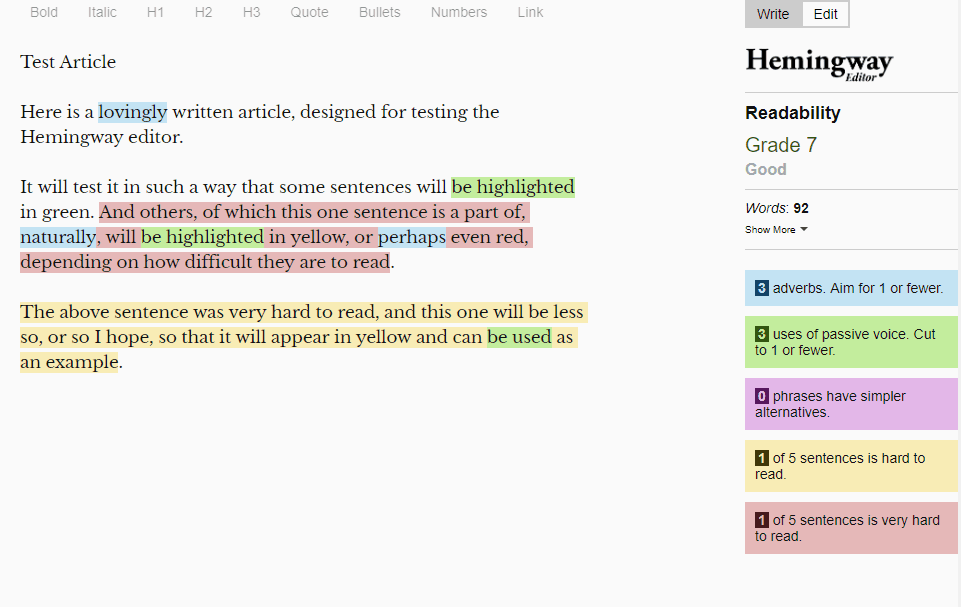Click the green 'be used' phrase
The width and height of the screenshot is (961, 607).
click(x=519, y=337)
